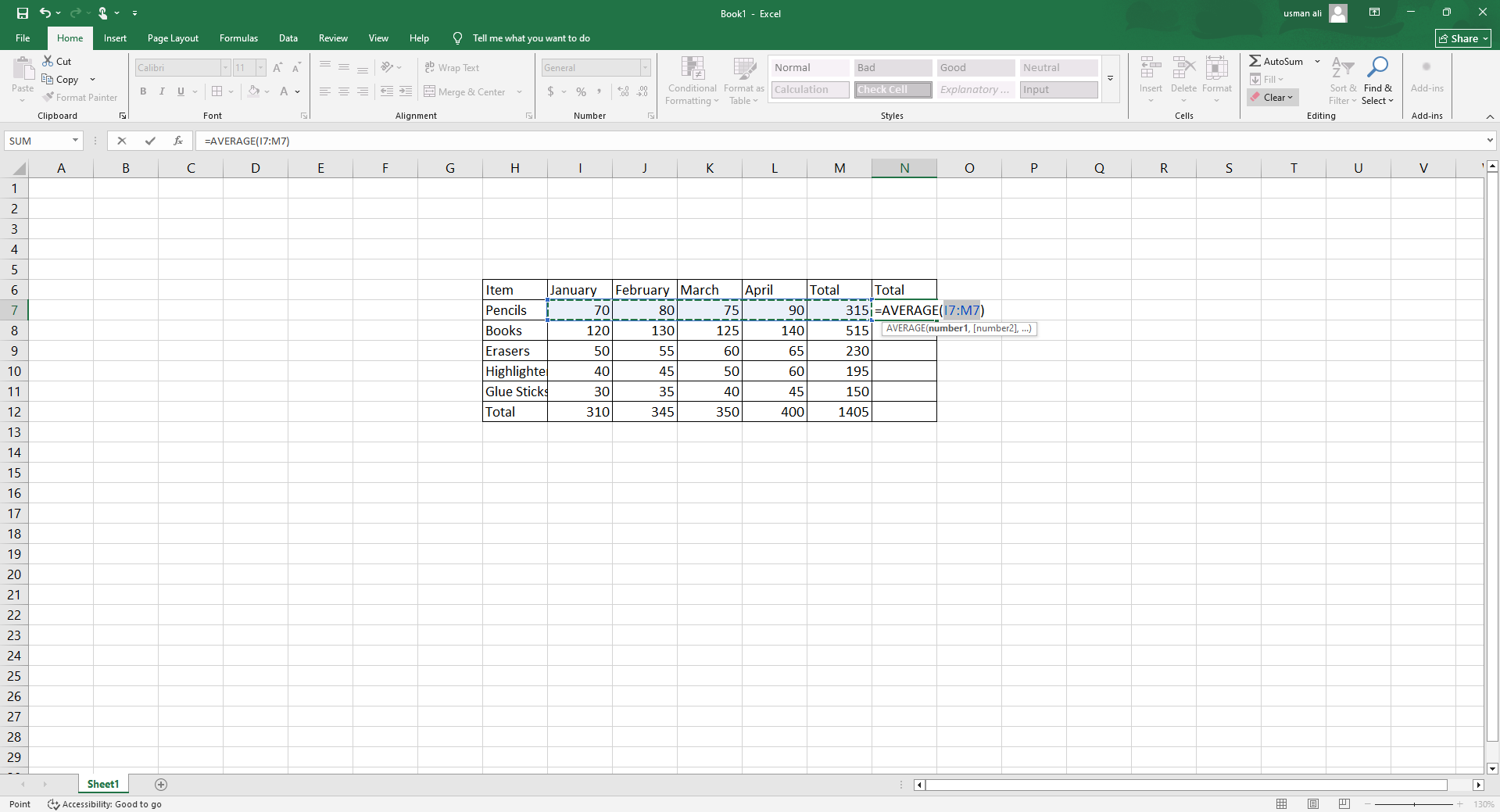This screenshot has height=812, width=1500.
Task: Open the number format dropdown
Action: tap(645, 68)
